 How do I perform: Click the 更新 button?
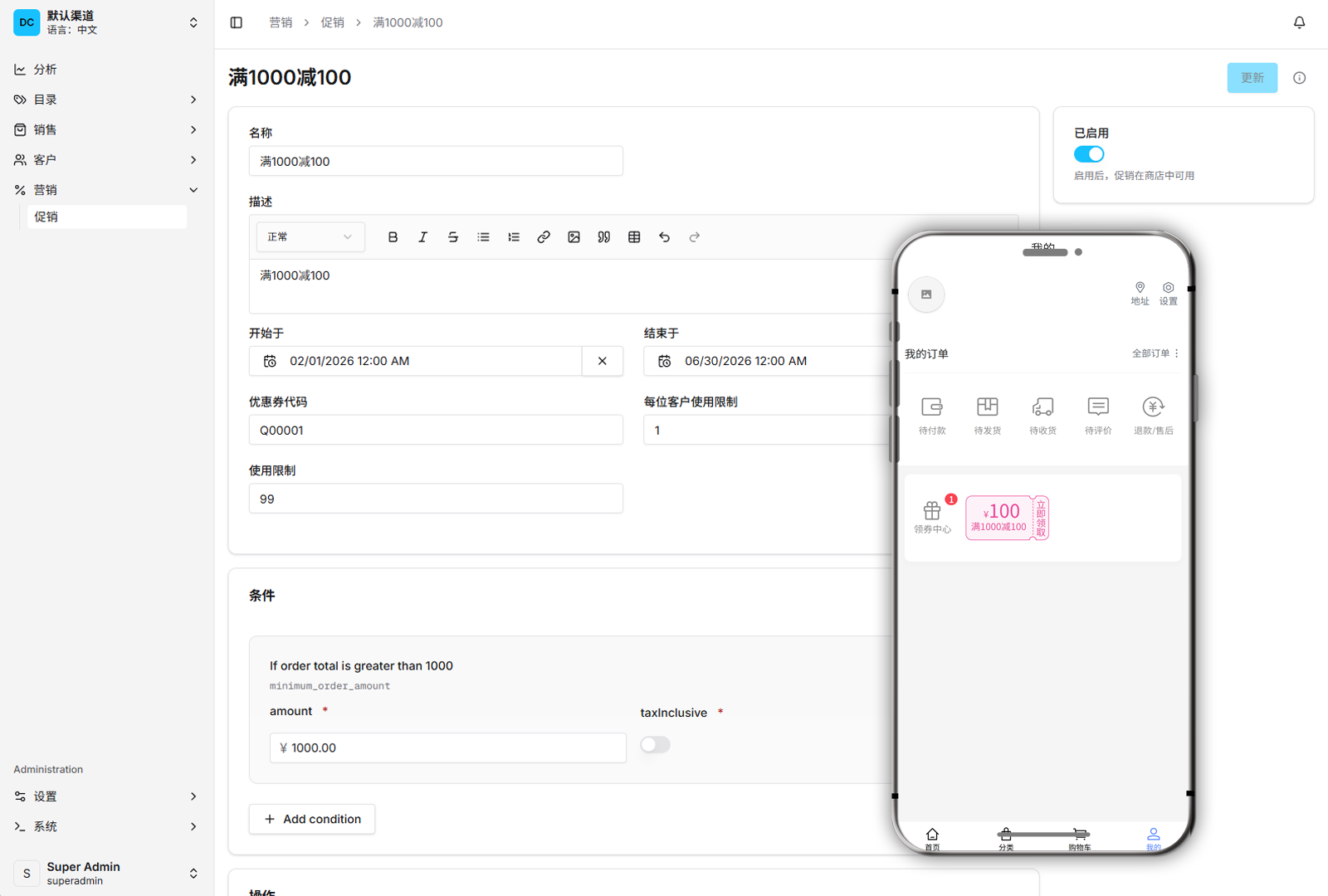coord(1252,78)
